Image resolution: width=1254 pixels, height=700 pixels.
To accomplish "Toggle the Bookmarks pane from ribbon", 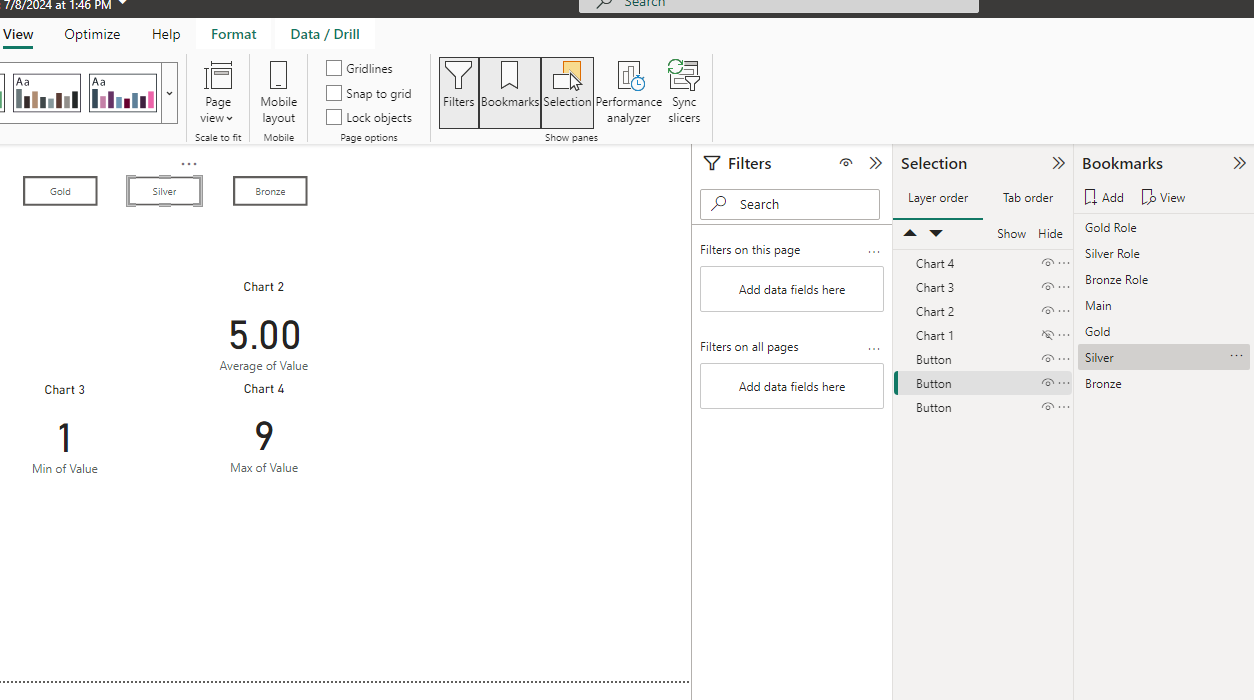I will point(510,92).
